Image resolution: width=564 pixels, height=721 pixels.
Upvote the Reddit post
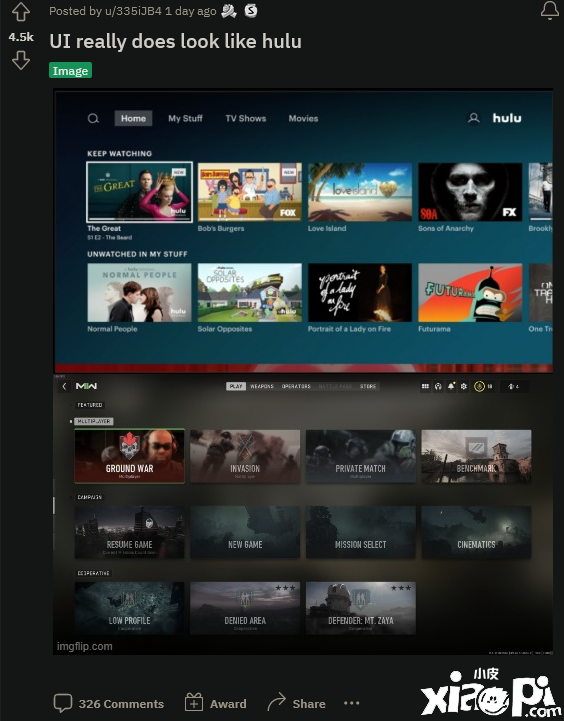[x=21, y=12]
